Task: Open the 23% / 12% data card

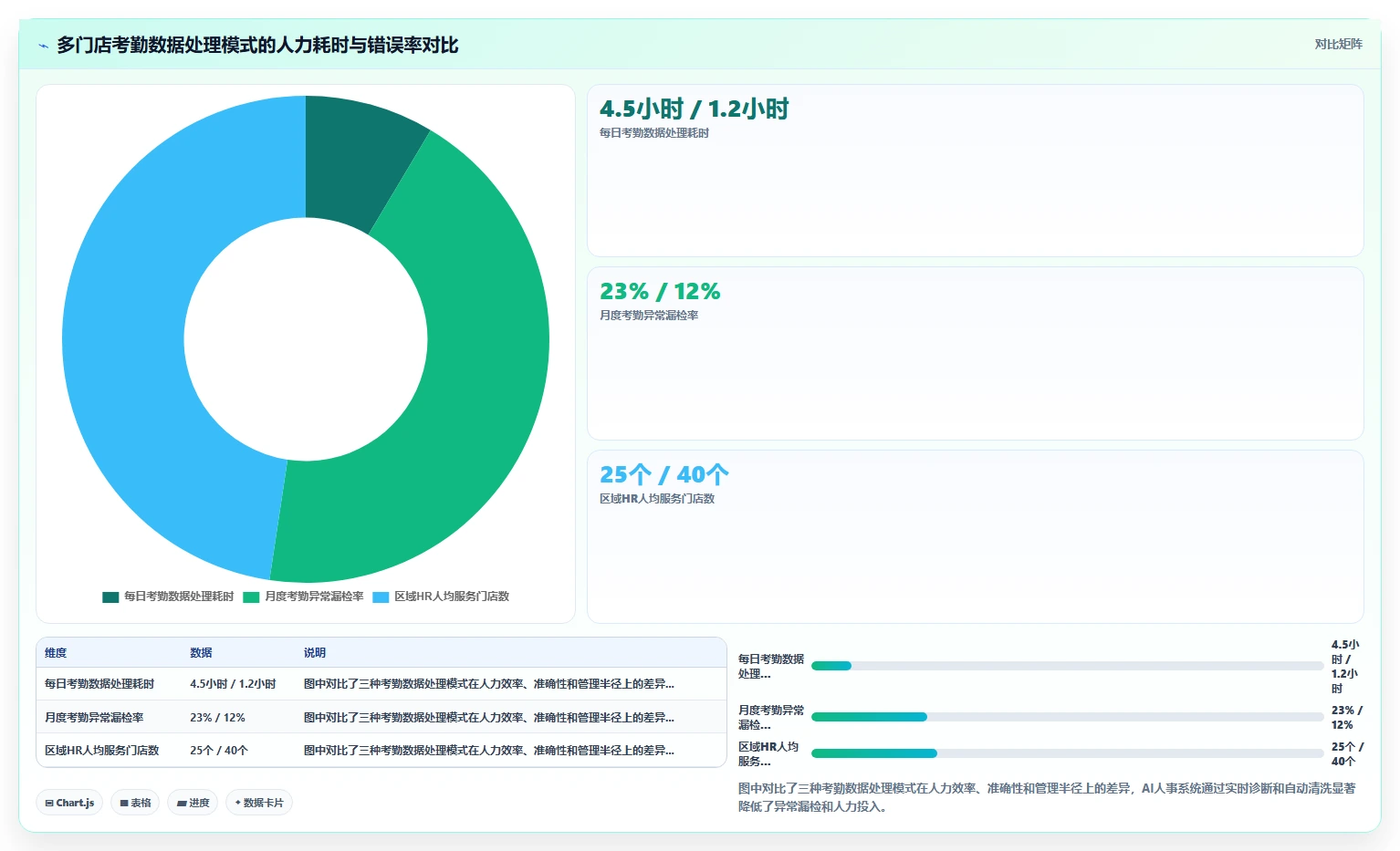Action: [x=975, y=353]
